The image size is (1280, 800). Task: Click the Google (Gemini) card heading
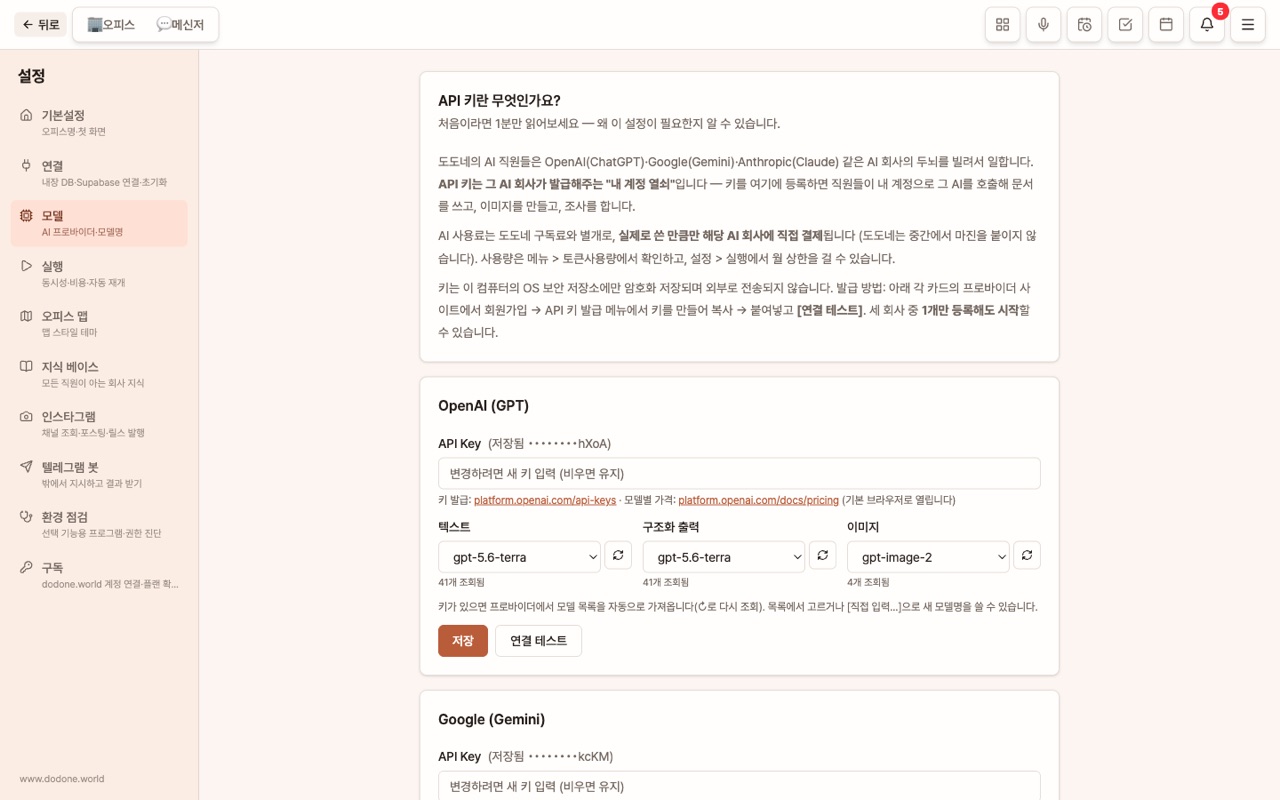point(492,720)
